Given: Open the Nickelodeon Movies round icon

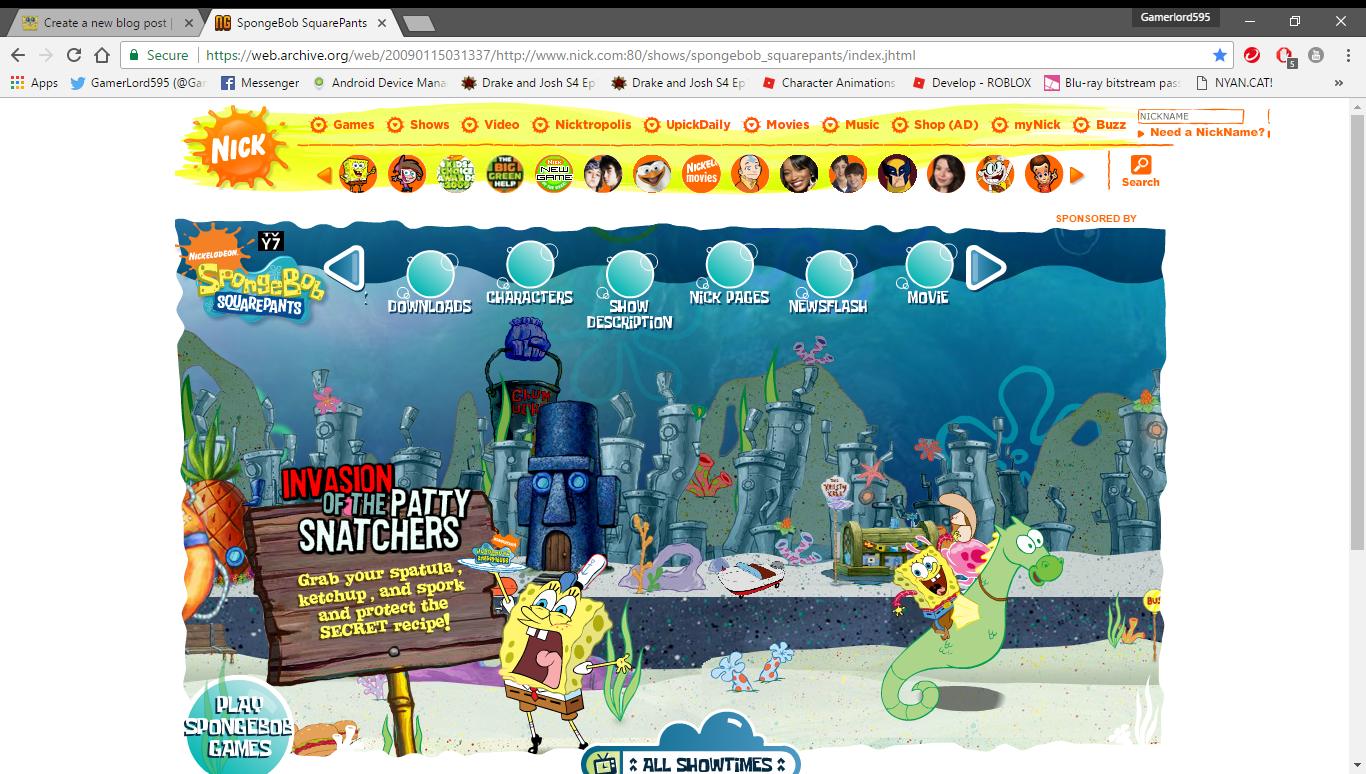Looking at the screenshot, I should [x=701, y=174].
